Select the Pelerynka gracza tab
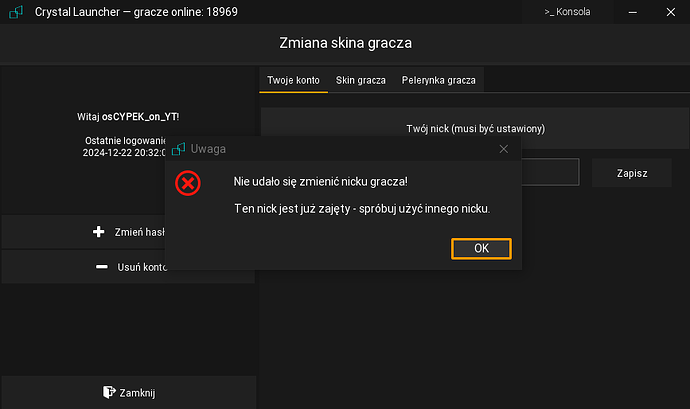The width and height of the screenshot is (690, 409). click(438, 79)
